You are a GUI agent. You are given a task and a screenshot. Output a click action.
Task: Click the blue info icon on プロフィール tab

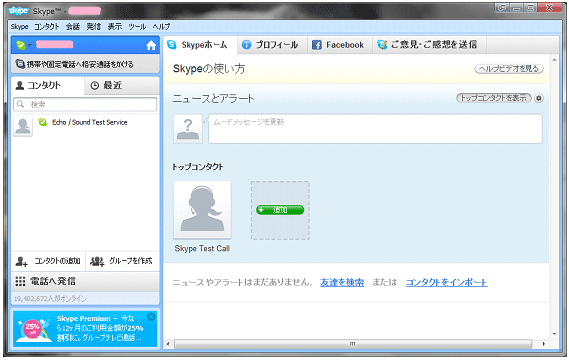click(x=246, y=45)
